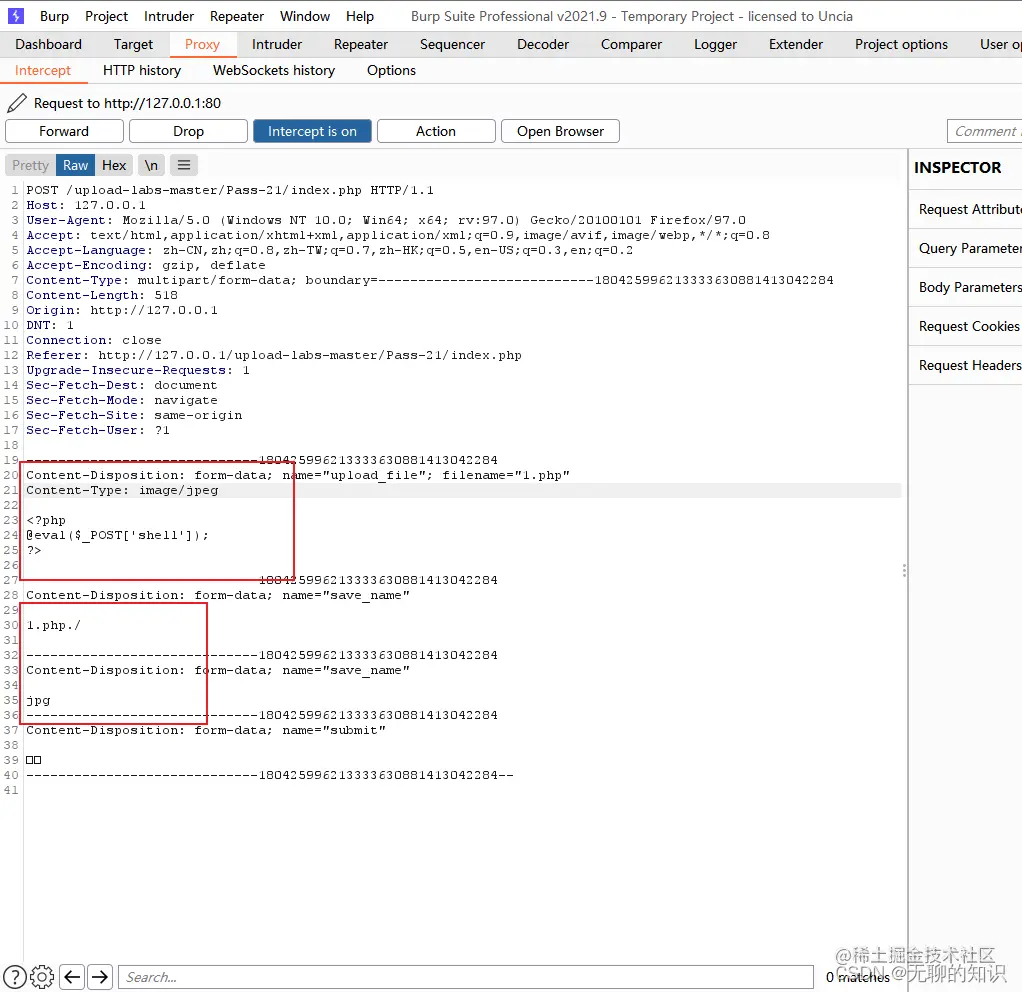Click Open Browser button
Image resolution: width=1022 pixels, height=992 pixels.
[x=561, y=131]
